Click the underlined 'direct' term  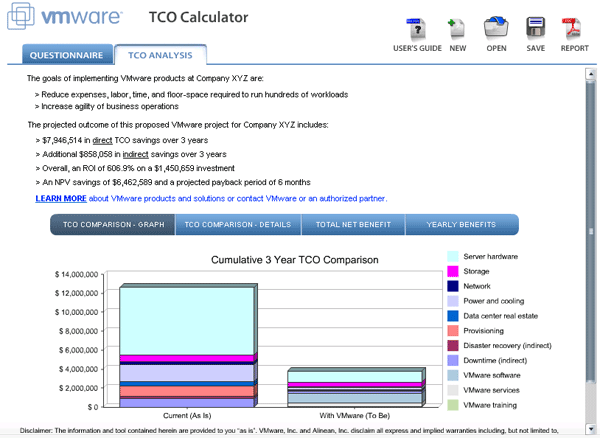(102, 140)
